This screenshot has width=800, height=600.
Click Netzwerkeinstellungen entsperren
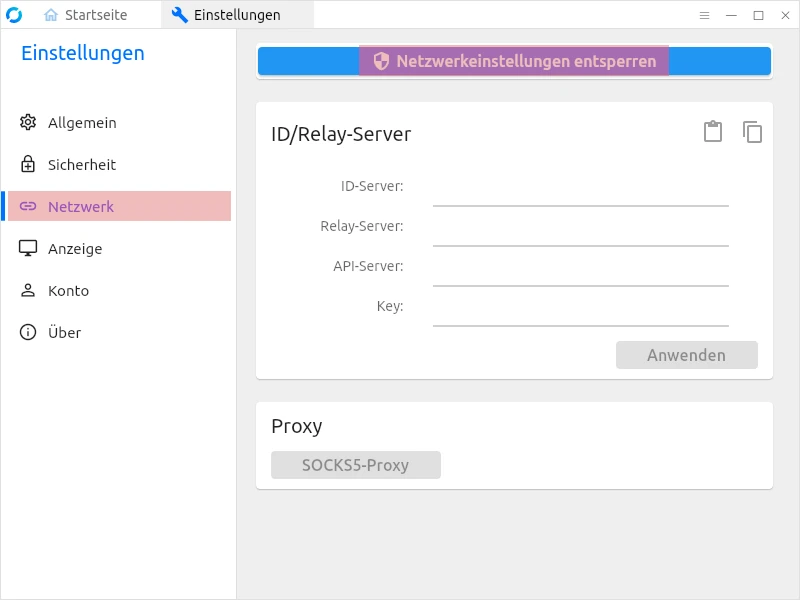point(513,60)
